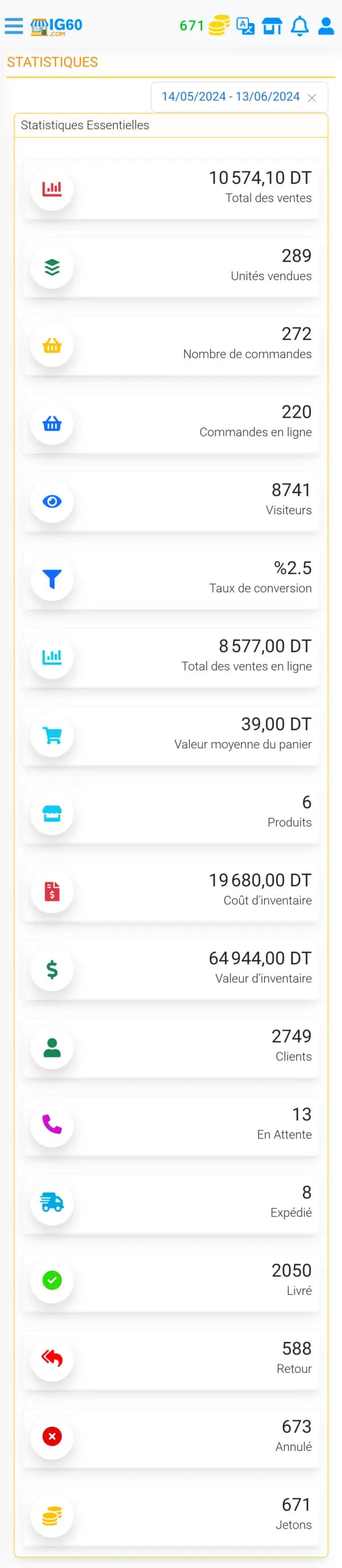This screenshot has width=342, height=1568.
Task: Click the Total des ventes chart icon
Action: 52,189
